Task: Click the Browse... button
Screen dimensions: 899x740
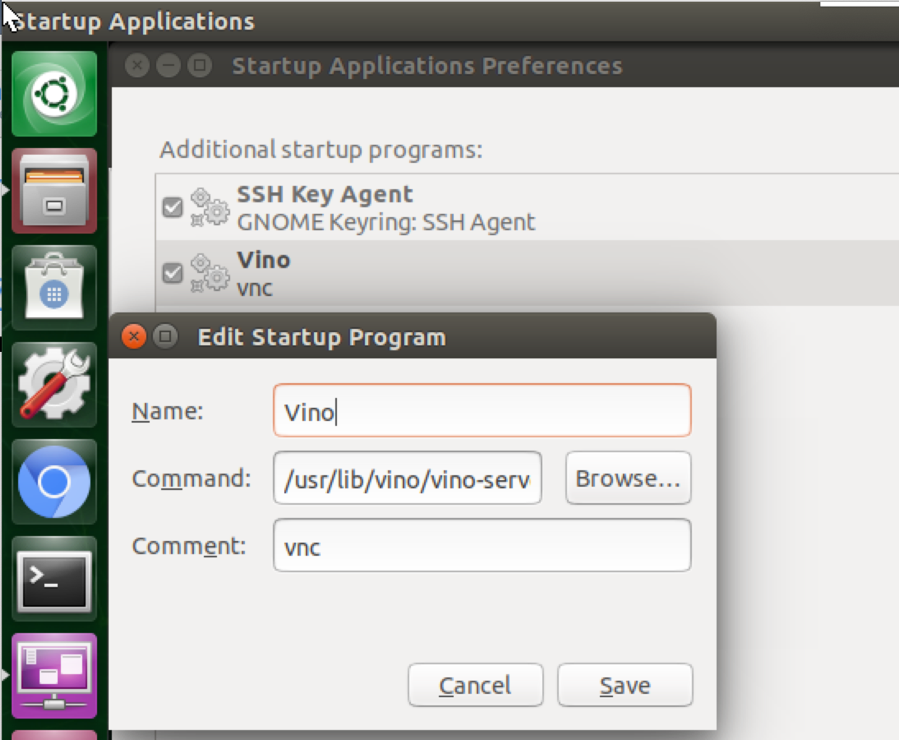Action: click(628, 478)
